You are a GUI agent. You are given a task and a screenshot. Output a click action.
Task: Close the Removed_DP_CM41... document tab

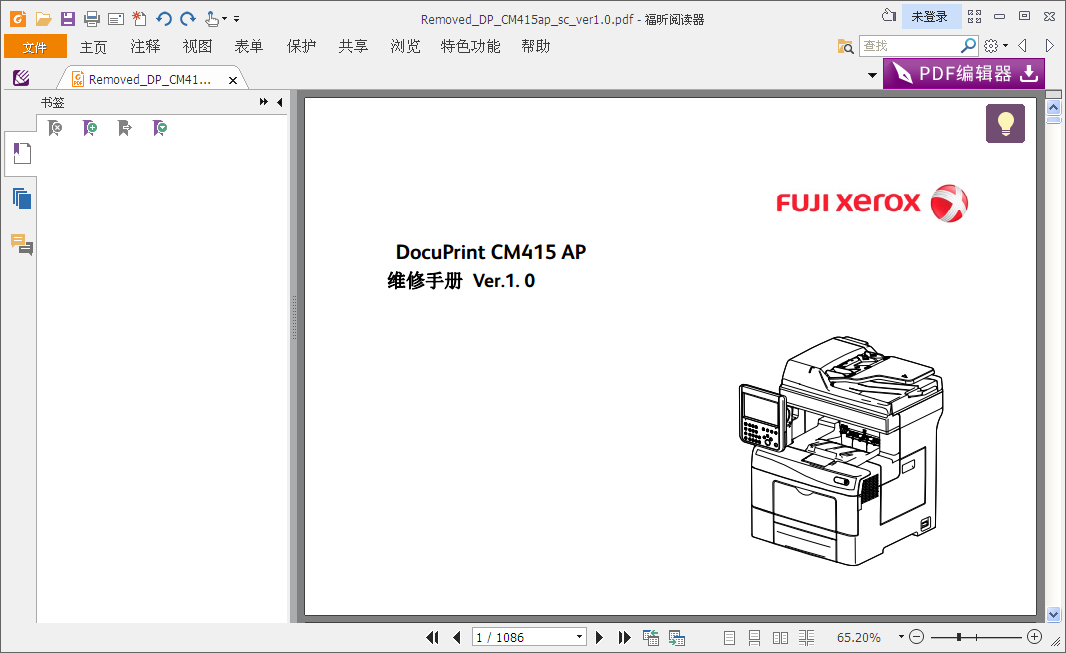pyautogui.click(x=233, y=80)
